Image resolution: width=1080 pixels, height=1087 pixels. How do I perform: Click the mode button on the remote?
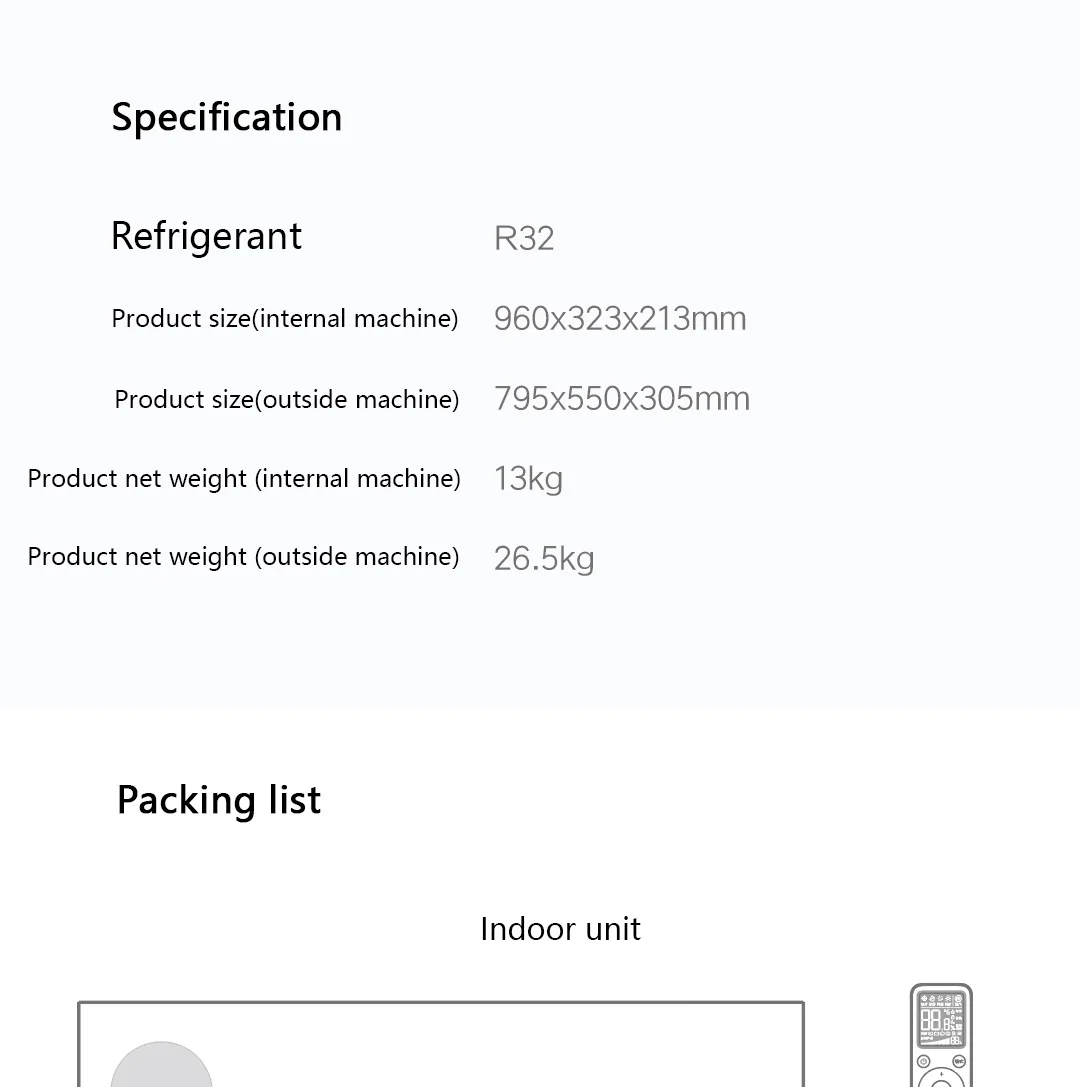tap(958, 1062)
